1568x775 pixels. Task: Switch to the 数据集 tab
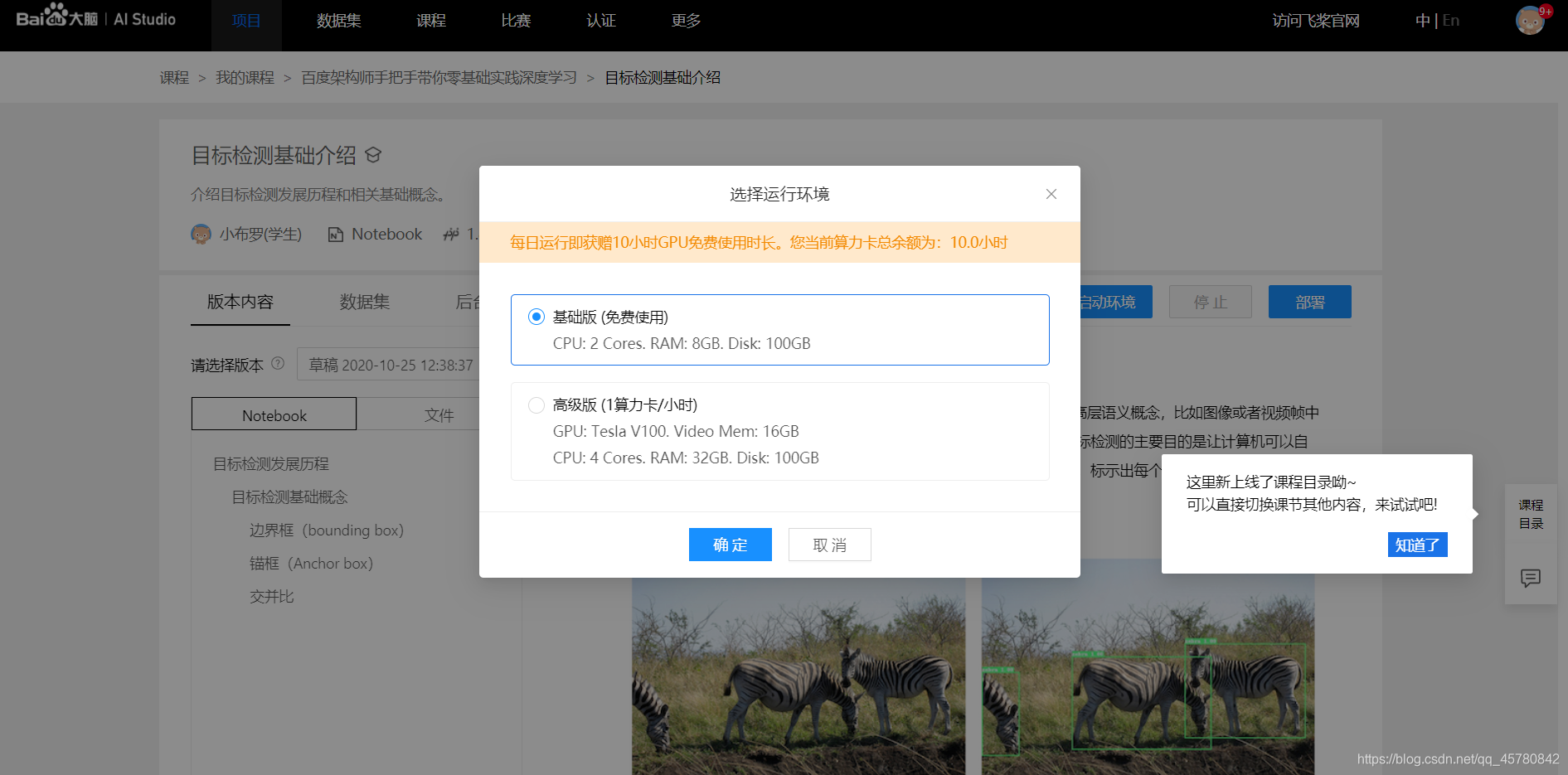click(x=366, y=302)
